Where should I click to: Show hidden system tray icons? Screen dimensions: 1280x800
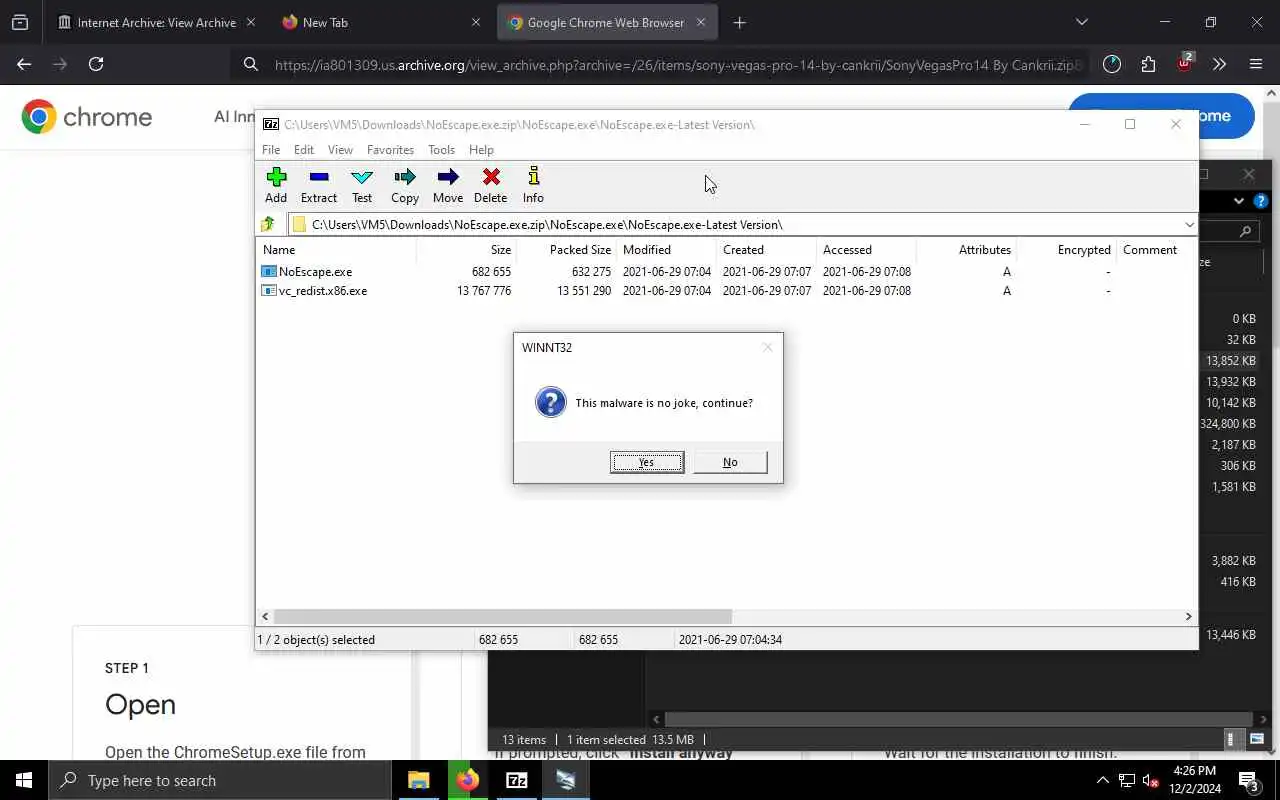click(x=1103, y=780)
